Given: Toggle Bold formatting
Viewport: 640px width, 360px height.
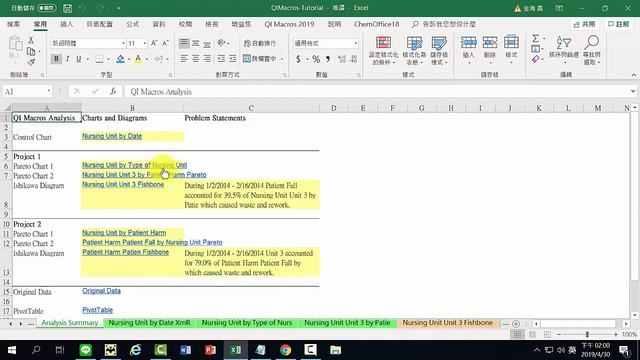Looking at the screenshot, I should tap(56, 59).
